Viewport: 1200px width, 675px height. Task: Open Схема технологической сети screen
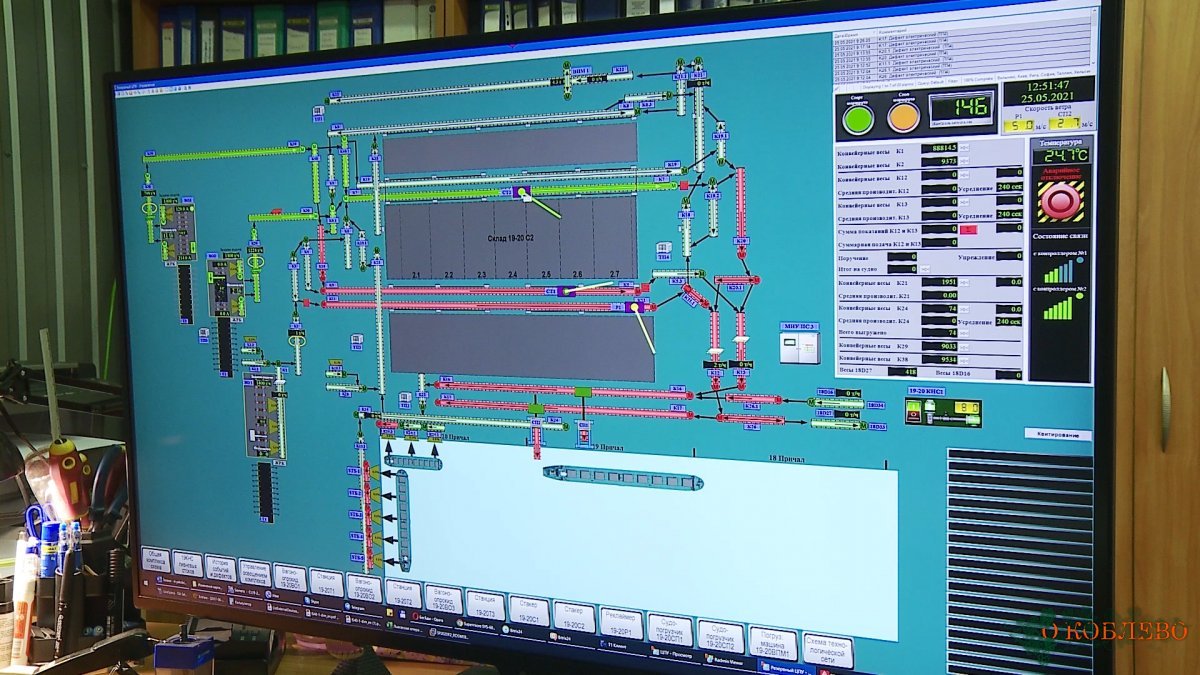coord(827,650)
